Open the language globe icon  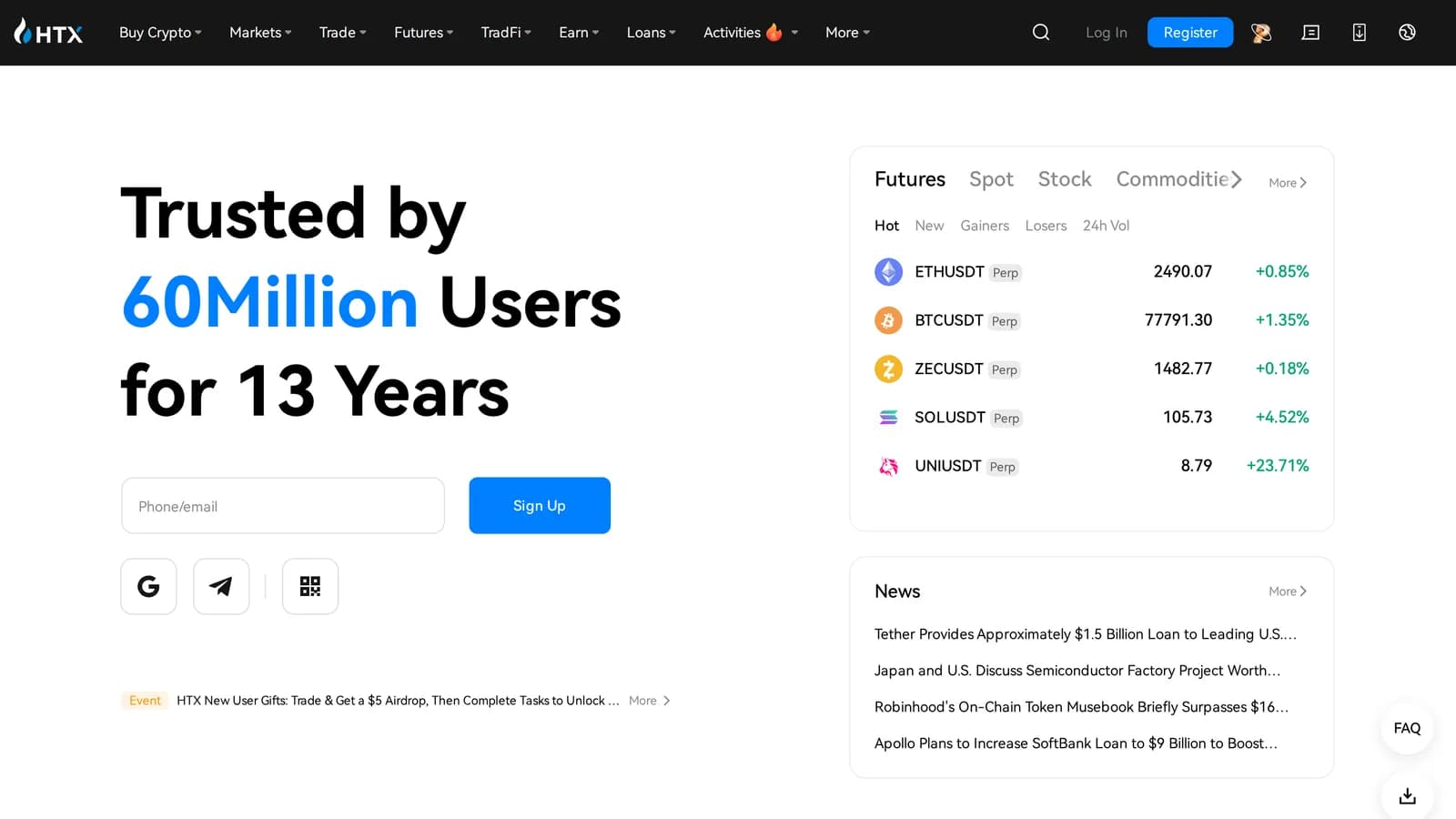click(1407, 33)
